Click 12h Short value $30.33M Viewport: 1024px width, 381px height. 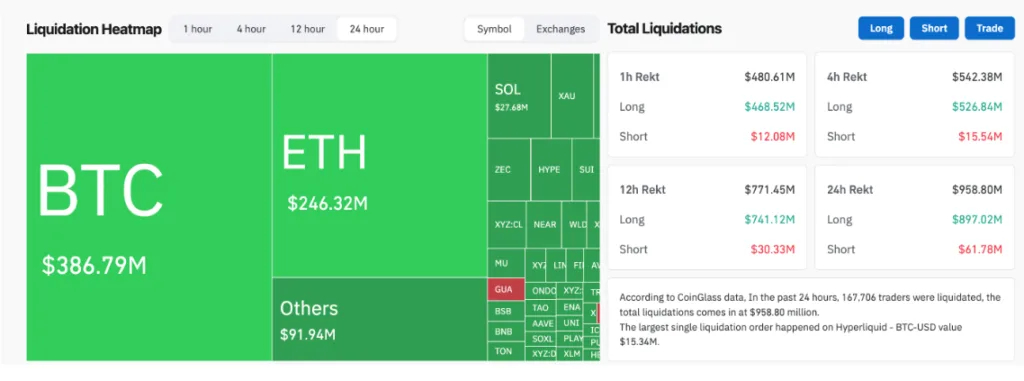pos(772,250)
